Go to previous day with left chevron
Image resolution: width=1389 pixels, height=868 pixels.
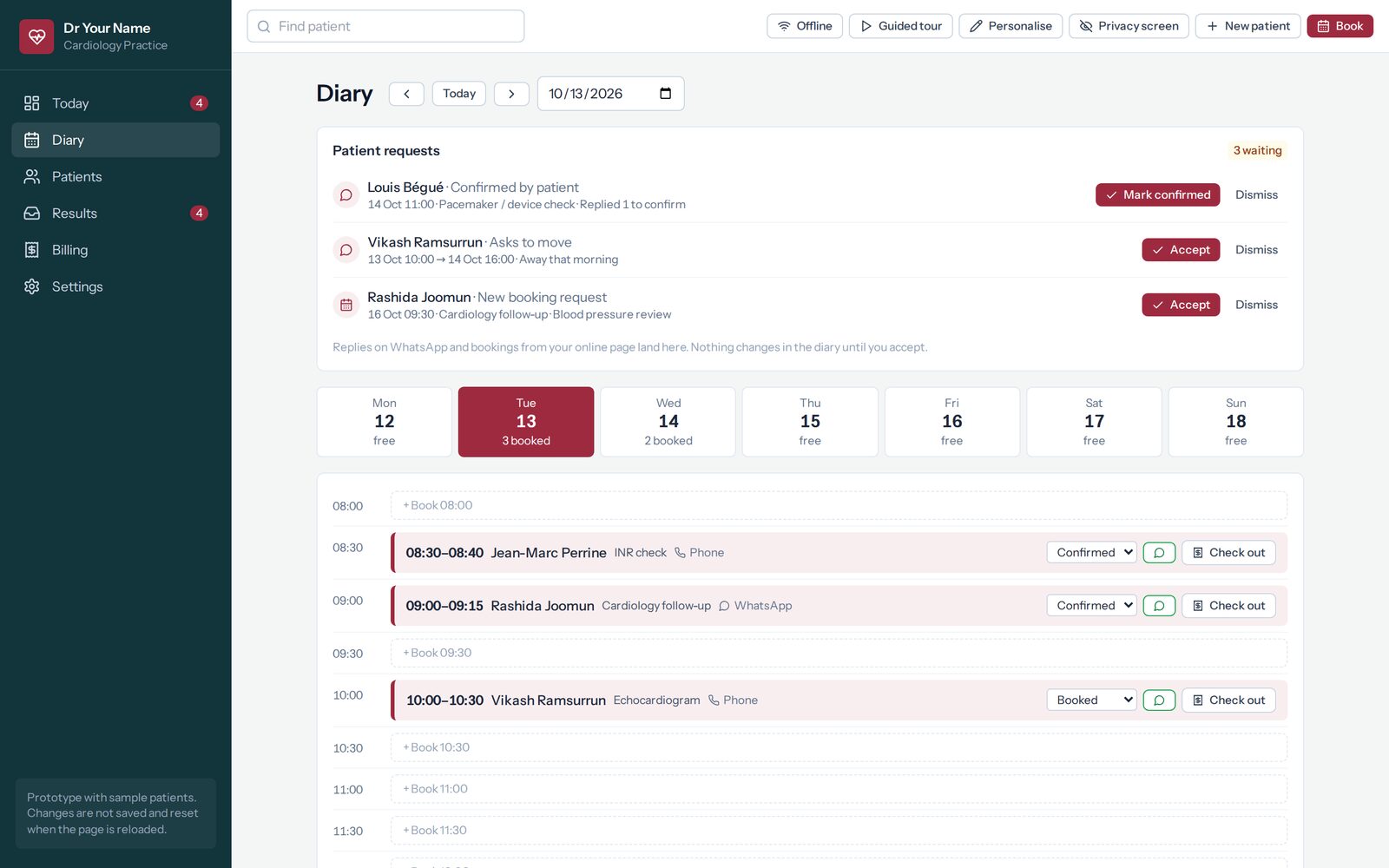(406, 94)
